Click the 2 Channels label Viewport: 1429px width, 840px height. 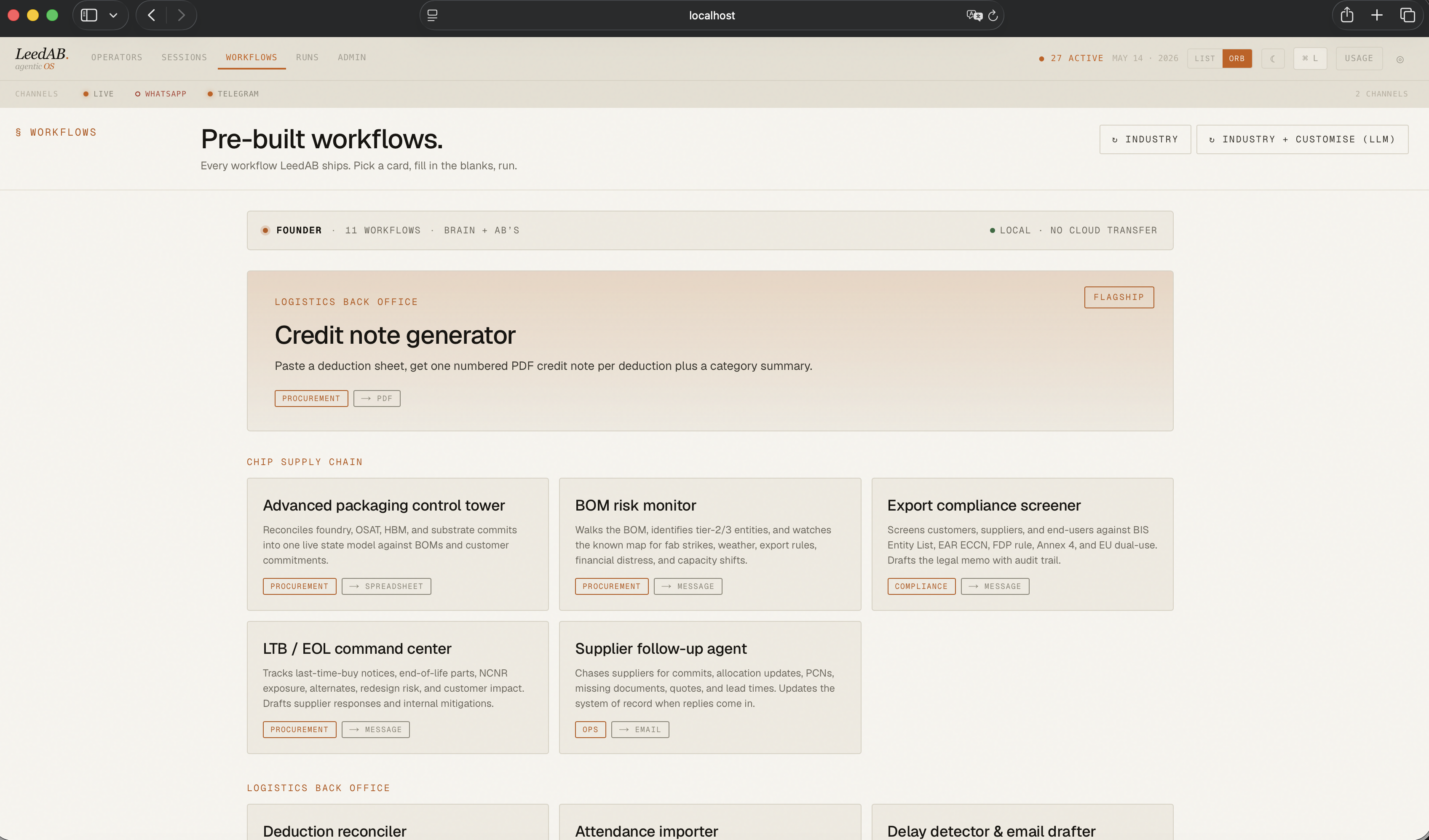tap(1381, 94)
